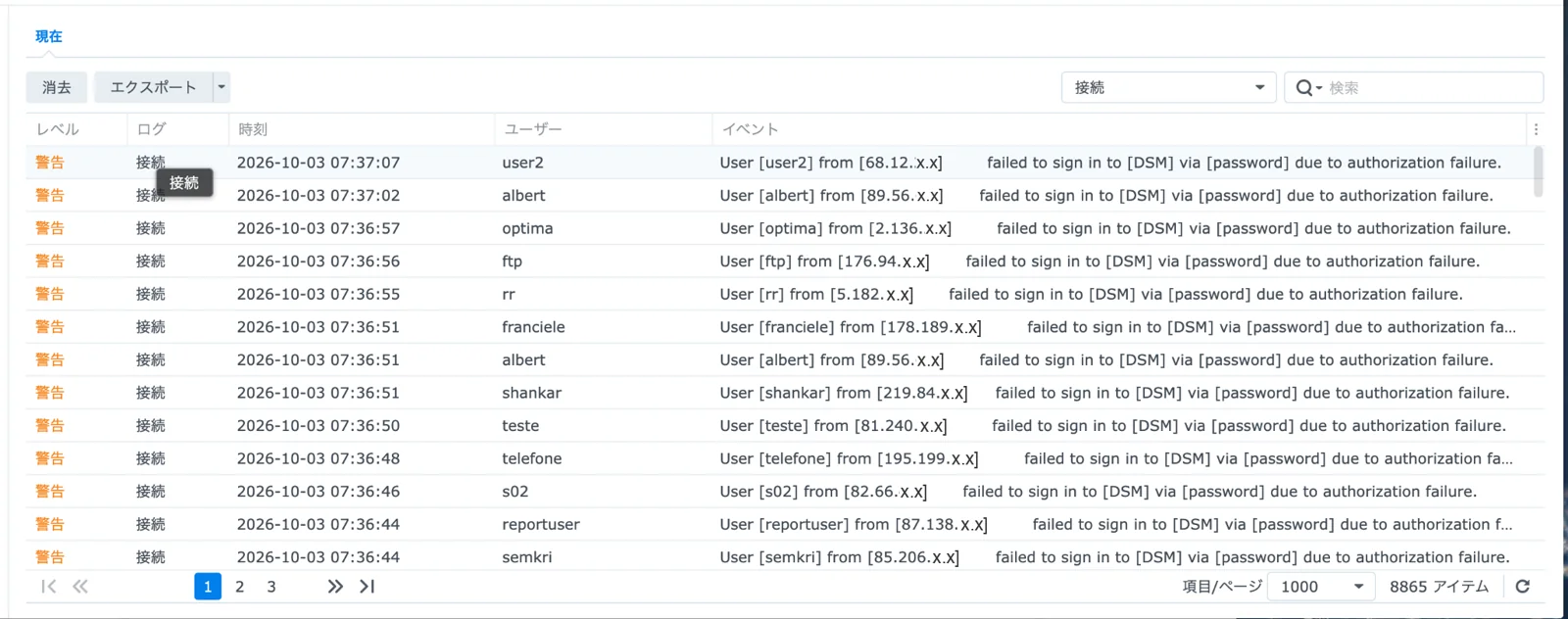The height and width of the screenshot is (619, 1568).
Task: Select the s02 user cell
Action: coord(515,492)
